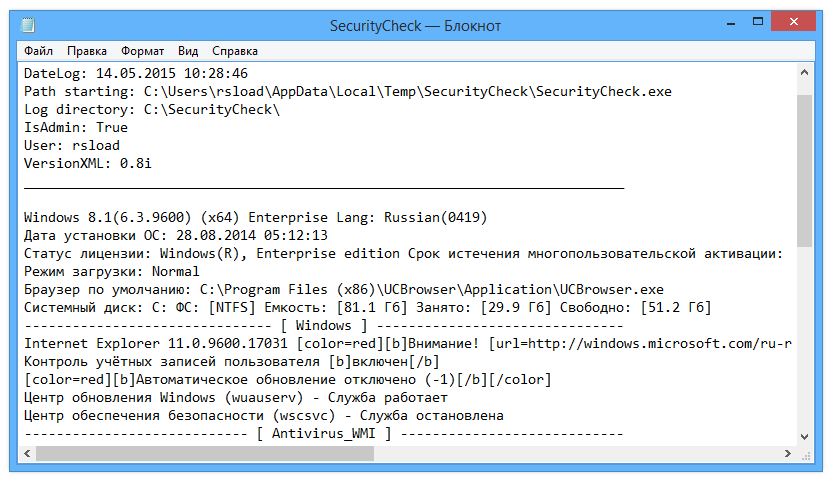The image size is (838, 490).
Task: Open the Вид menu
Action: coord(188,50)
